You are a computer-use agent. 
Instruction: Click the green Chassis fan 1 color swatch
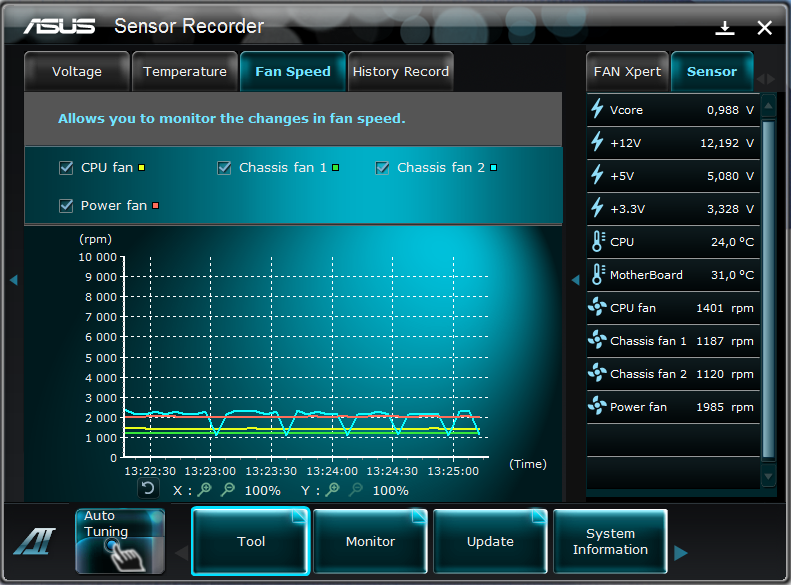tap(335, 167)
